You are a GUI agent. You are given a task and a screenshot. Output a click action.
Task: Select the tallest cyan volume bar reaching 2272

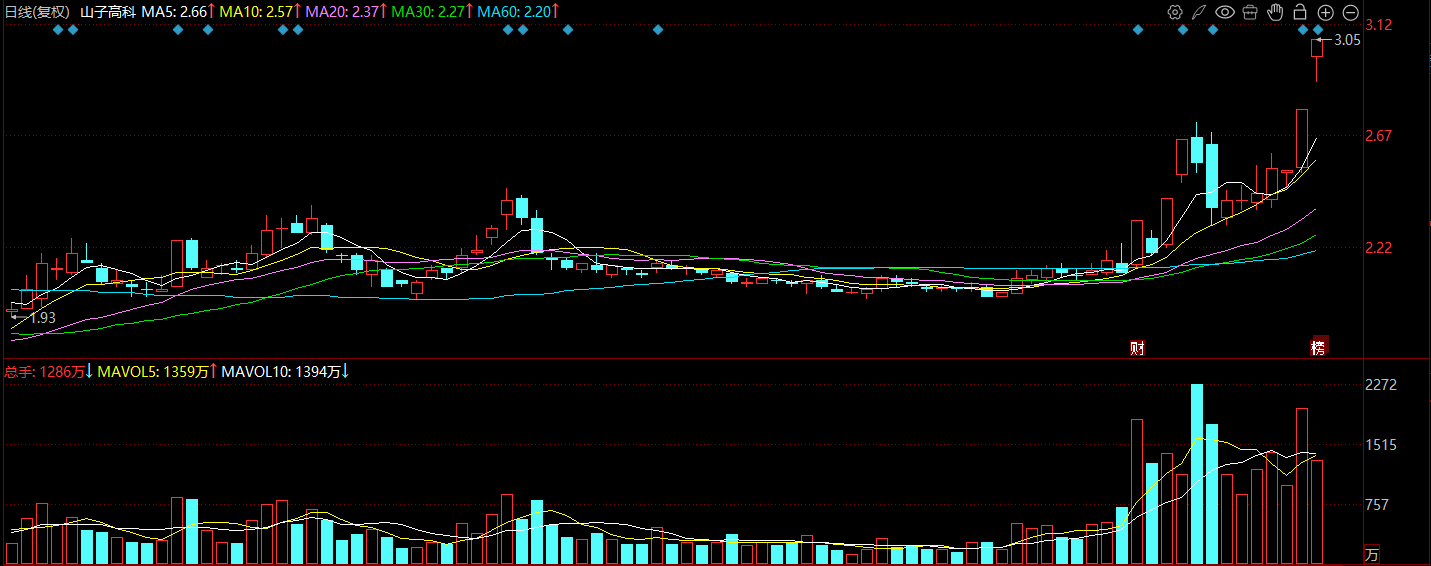[x=1197, y=474]
